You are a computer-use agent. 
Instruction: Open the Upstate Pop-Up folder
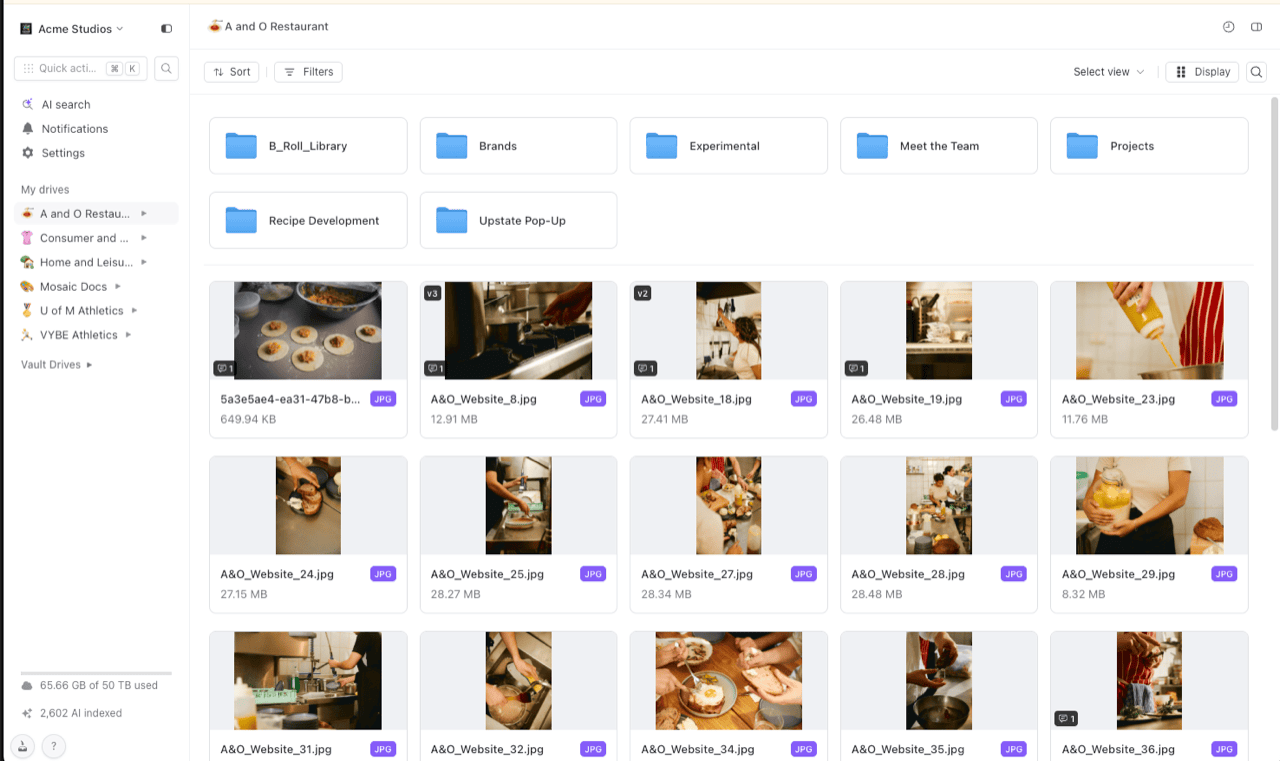tap(518, 221)
